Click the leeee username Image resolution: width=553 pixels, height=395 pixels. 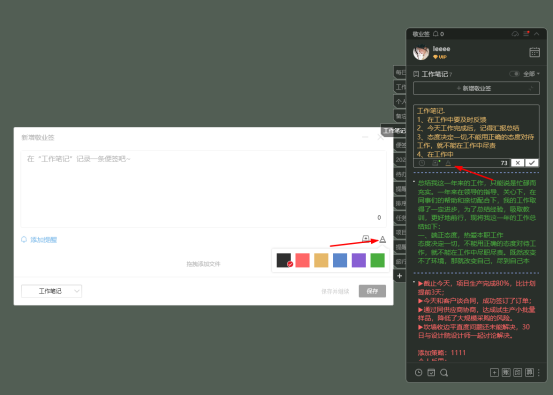click(441, 49)
